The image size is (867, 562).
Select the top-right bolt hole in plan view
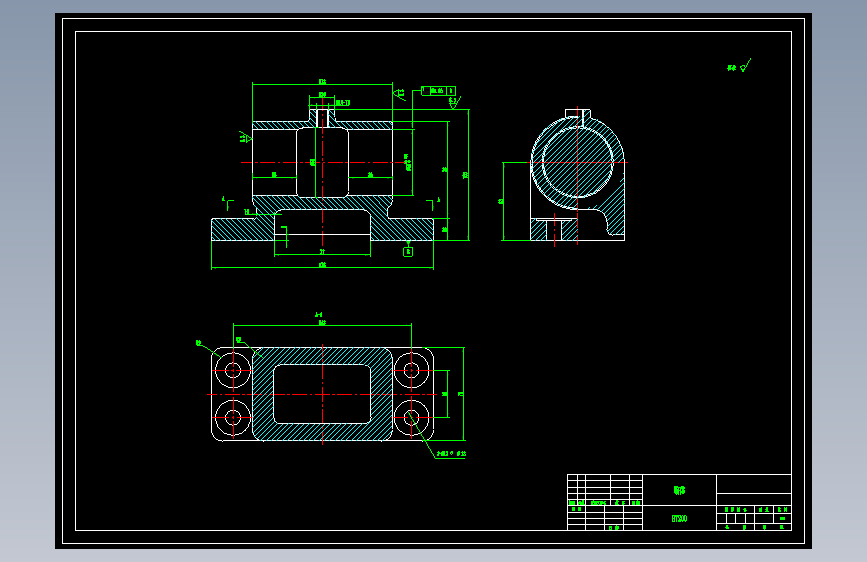coord(411,370)
